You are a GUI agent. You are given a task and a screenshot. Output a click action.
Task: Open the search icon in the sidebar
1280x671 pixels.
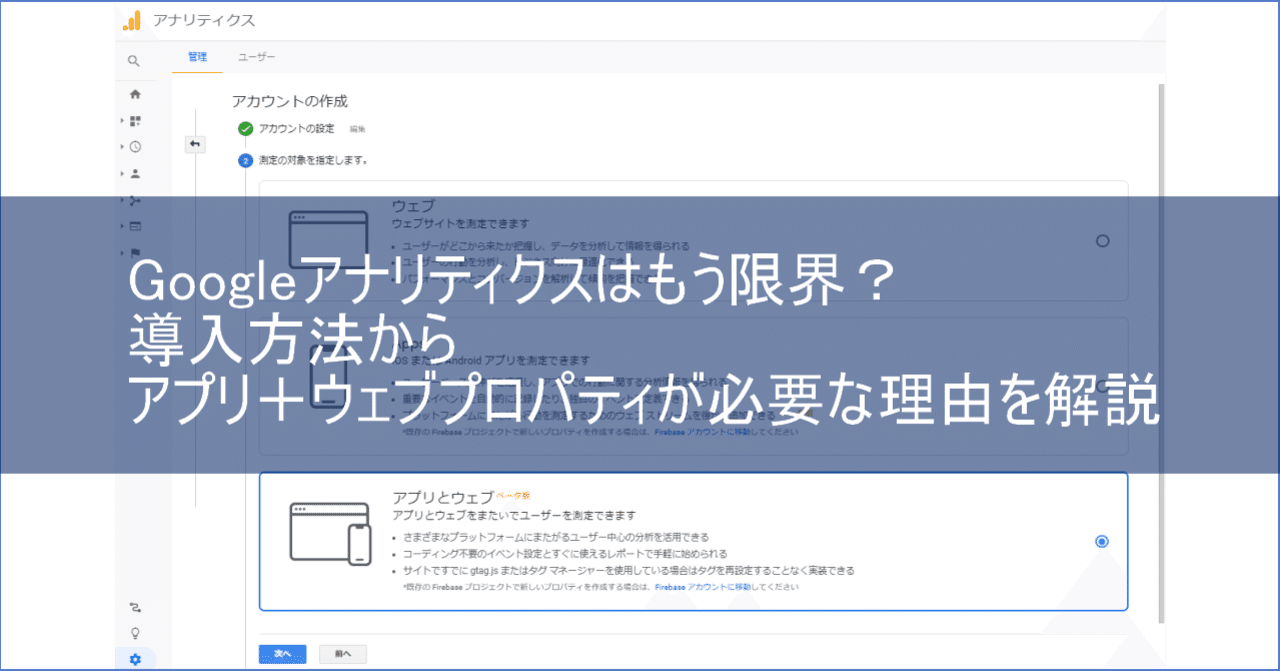click(134, 61)
